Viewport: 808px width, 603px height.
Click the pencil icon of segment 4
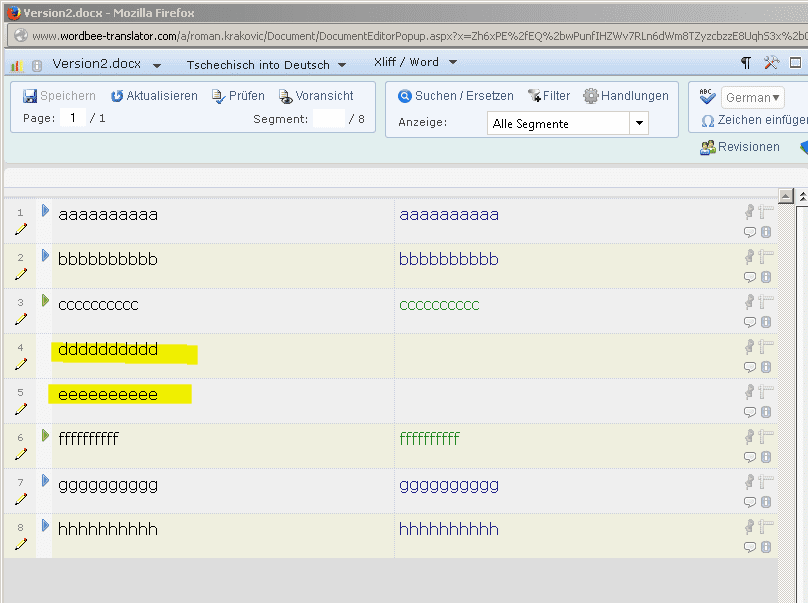click(21, 364)
